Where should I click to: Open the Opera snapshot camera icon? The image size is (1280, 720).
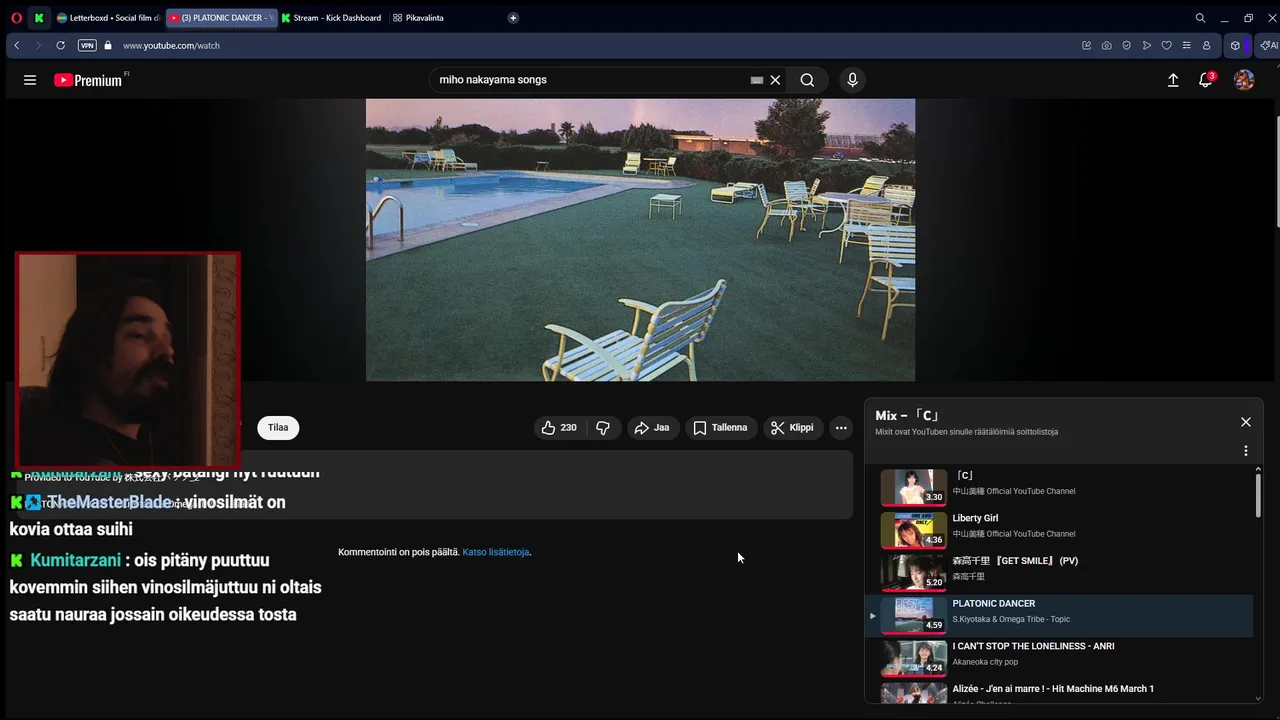point(1106,45)
